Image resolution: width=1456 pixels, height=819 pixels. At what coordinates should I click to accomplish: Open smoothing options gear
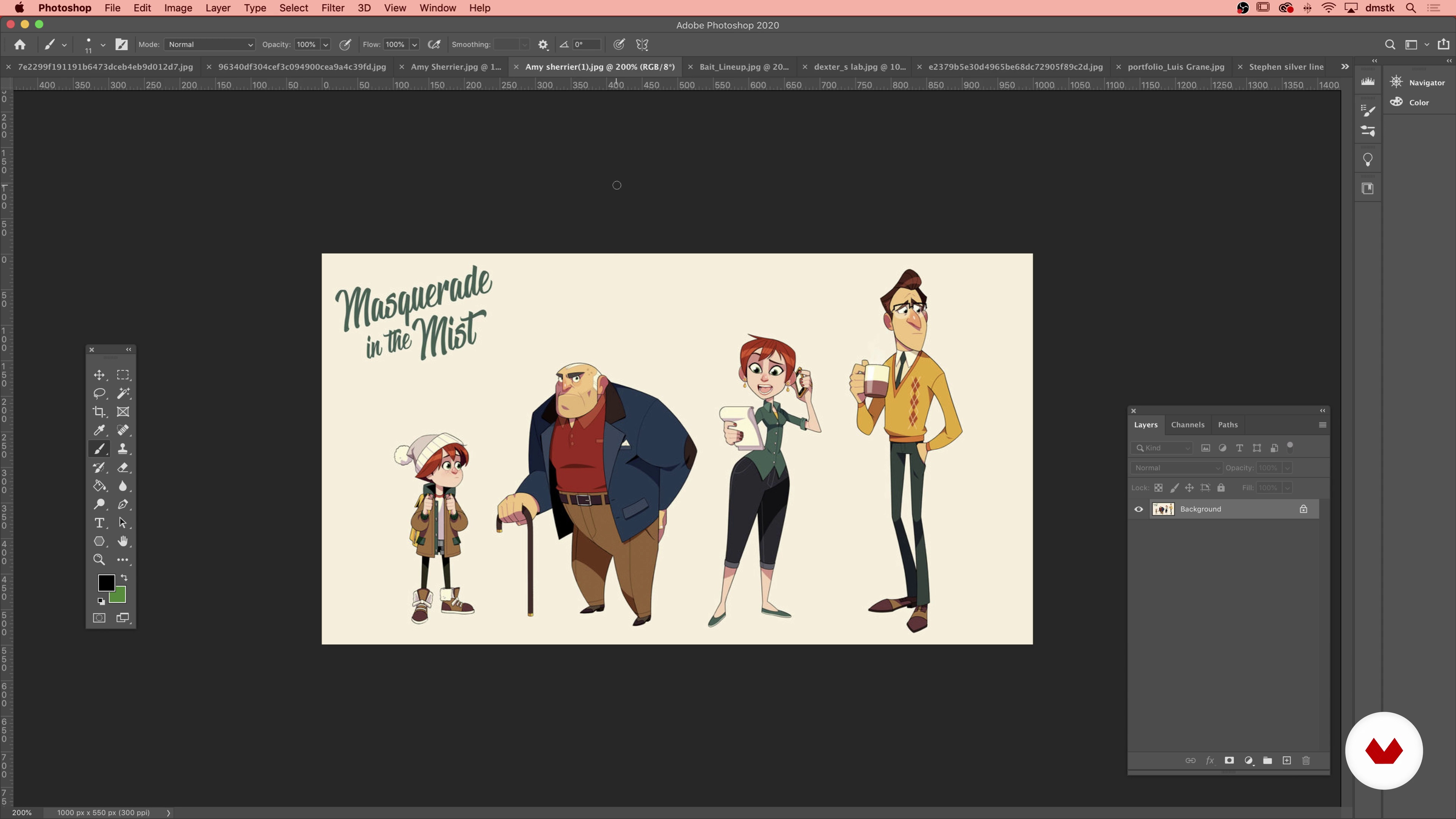[x=543, y=44]
